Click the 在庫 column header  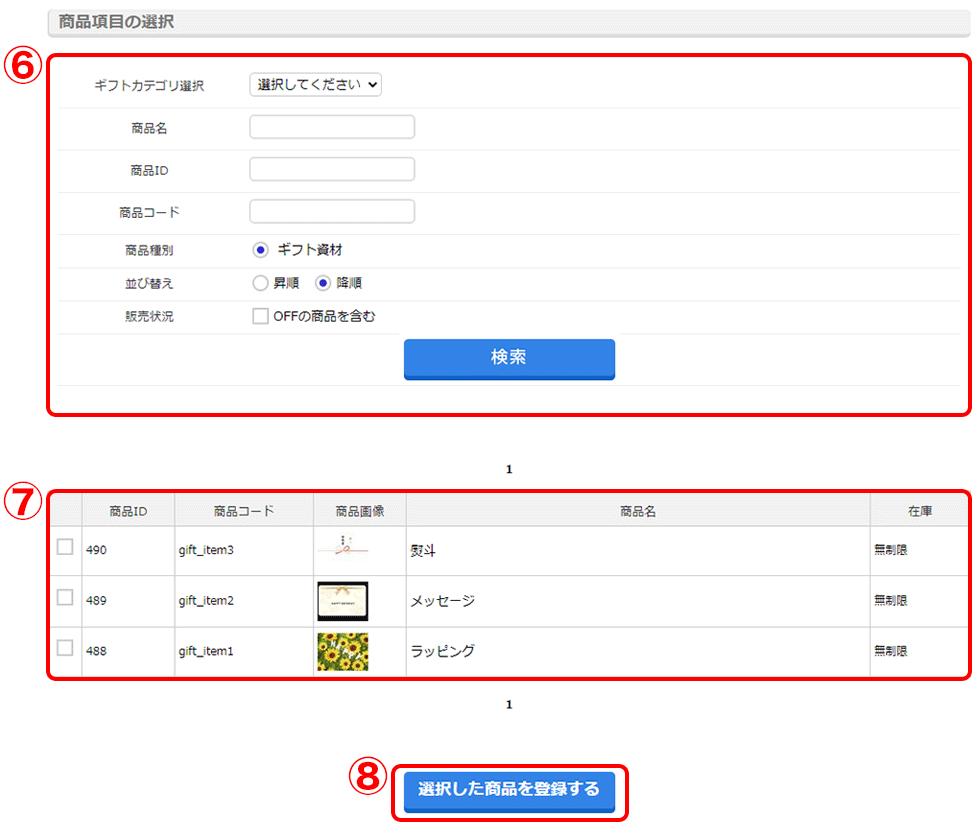(920, 511)
